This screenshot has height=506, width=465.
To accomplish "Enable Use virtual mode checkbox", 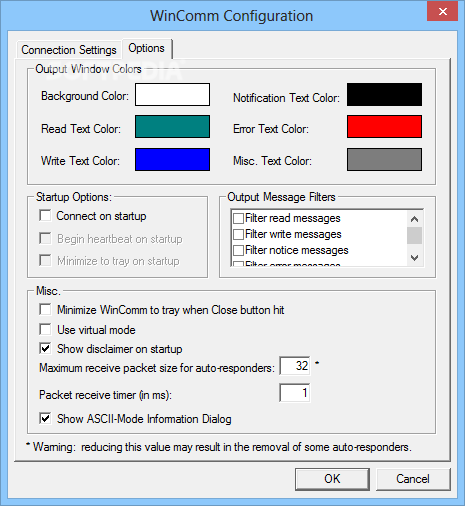I will [x=45, y=329].
